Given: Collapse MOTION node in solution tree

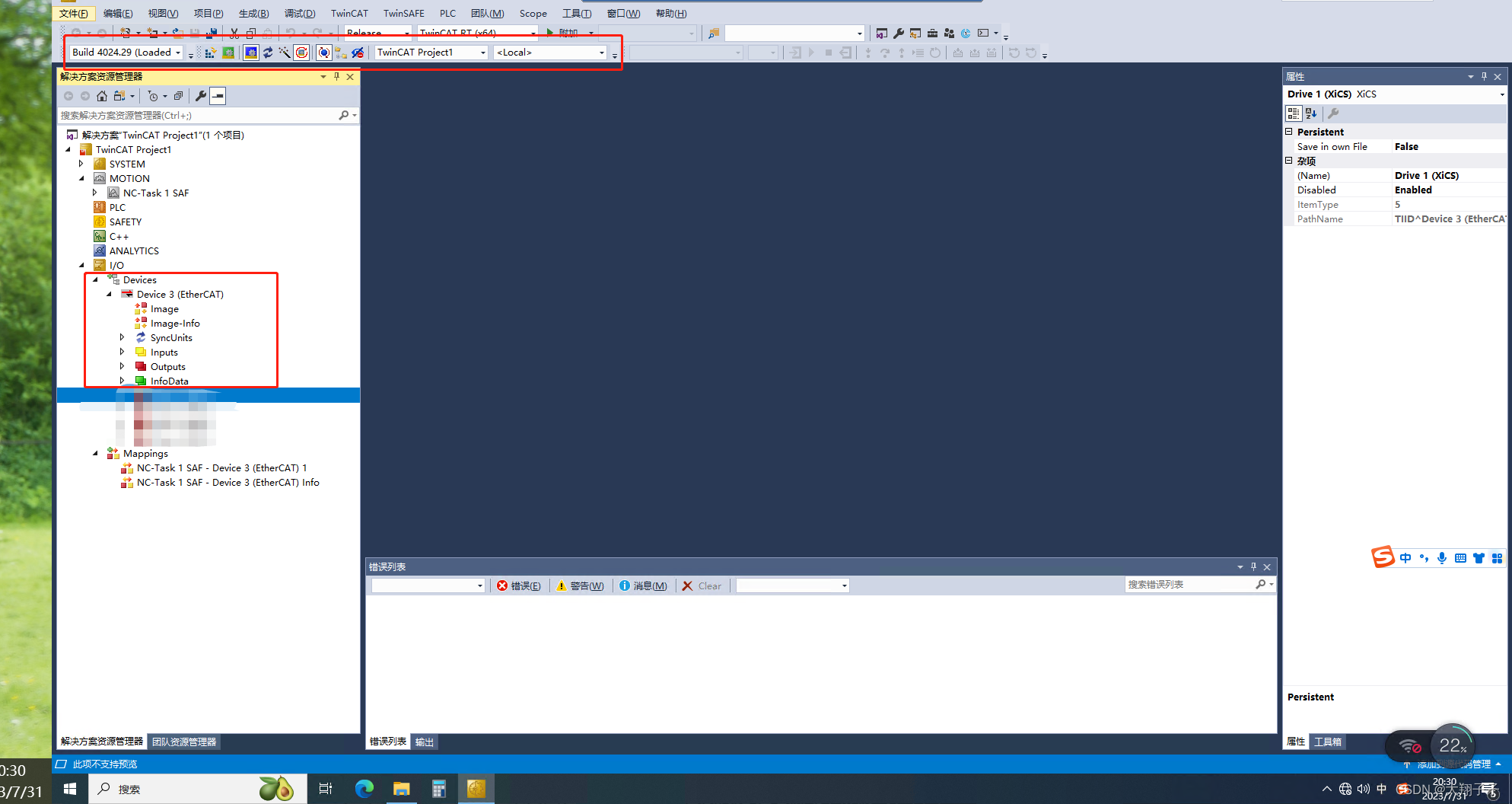Looking at the screenshot, I should (x=81, y=178).
